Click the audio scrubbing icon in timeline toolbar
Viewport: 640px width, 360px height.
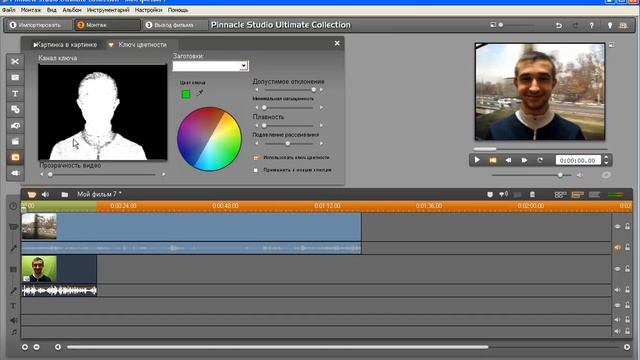[504, 195]
